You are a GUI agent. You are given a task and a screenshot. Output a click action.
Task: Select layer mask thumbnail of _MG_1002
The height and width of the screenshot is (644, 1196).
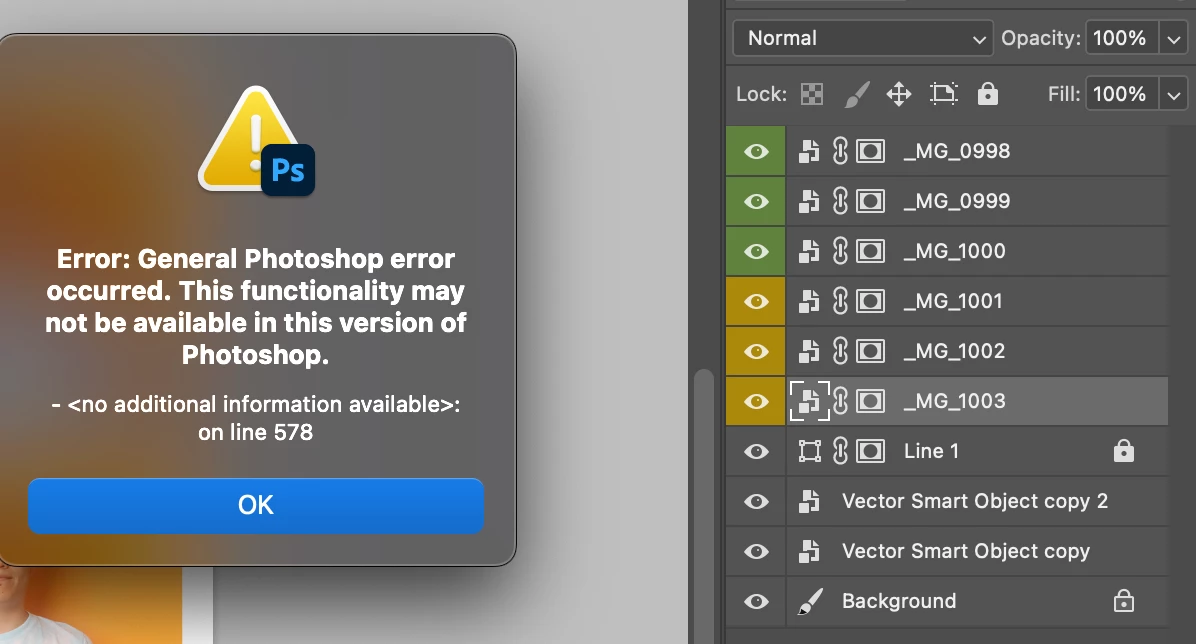pos(870,351)
